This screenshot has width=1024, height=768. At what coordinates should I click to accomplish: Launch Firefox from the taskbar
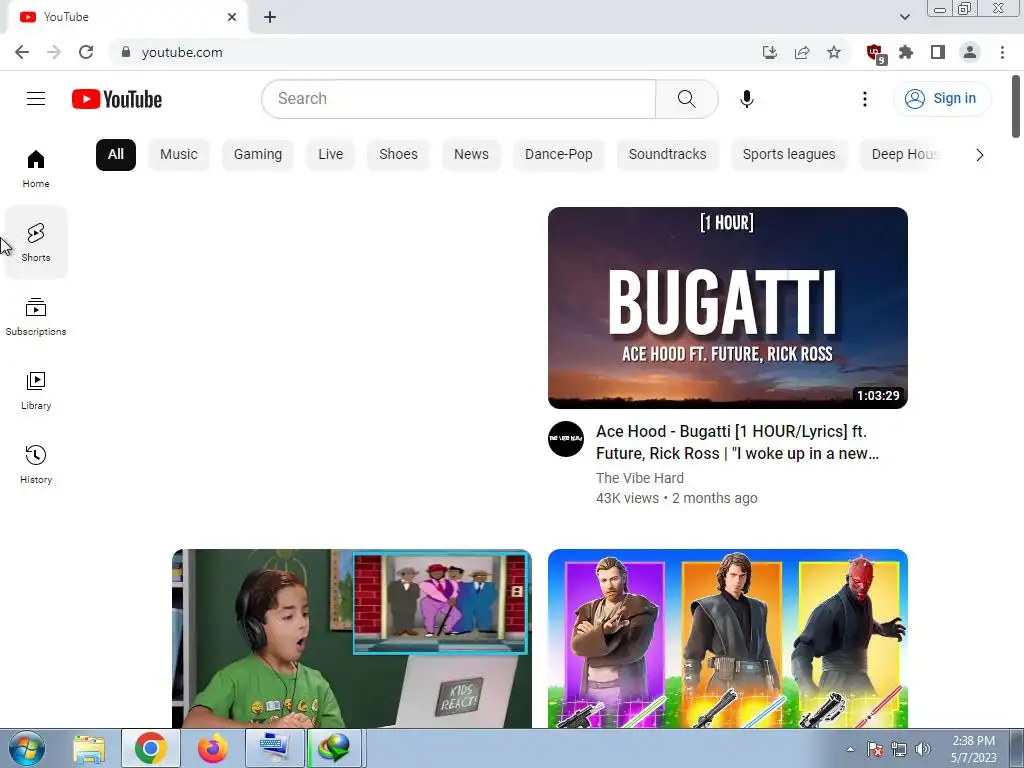click(213, 748)
